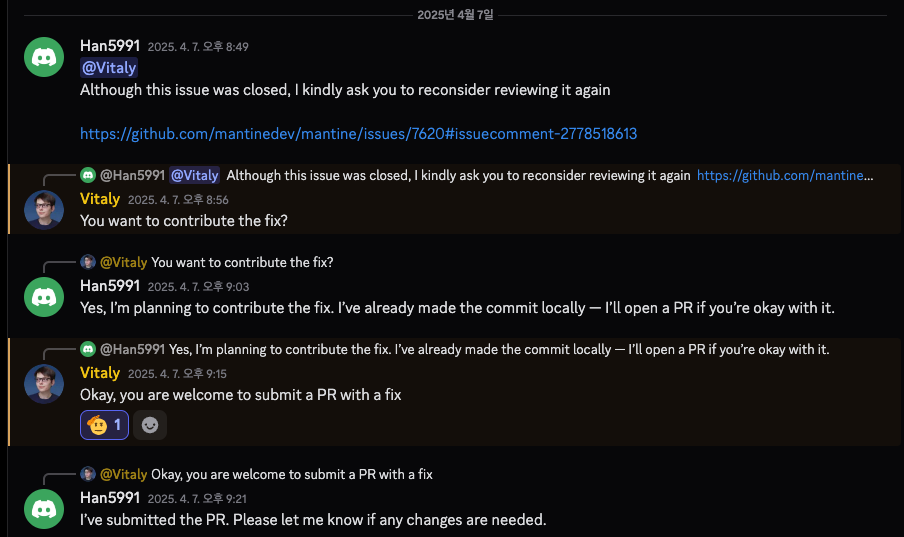Open Vitaly's profile picture on the 9:15 message
The image size is (904, 537).
coord(44,383)
